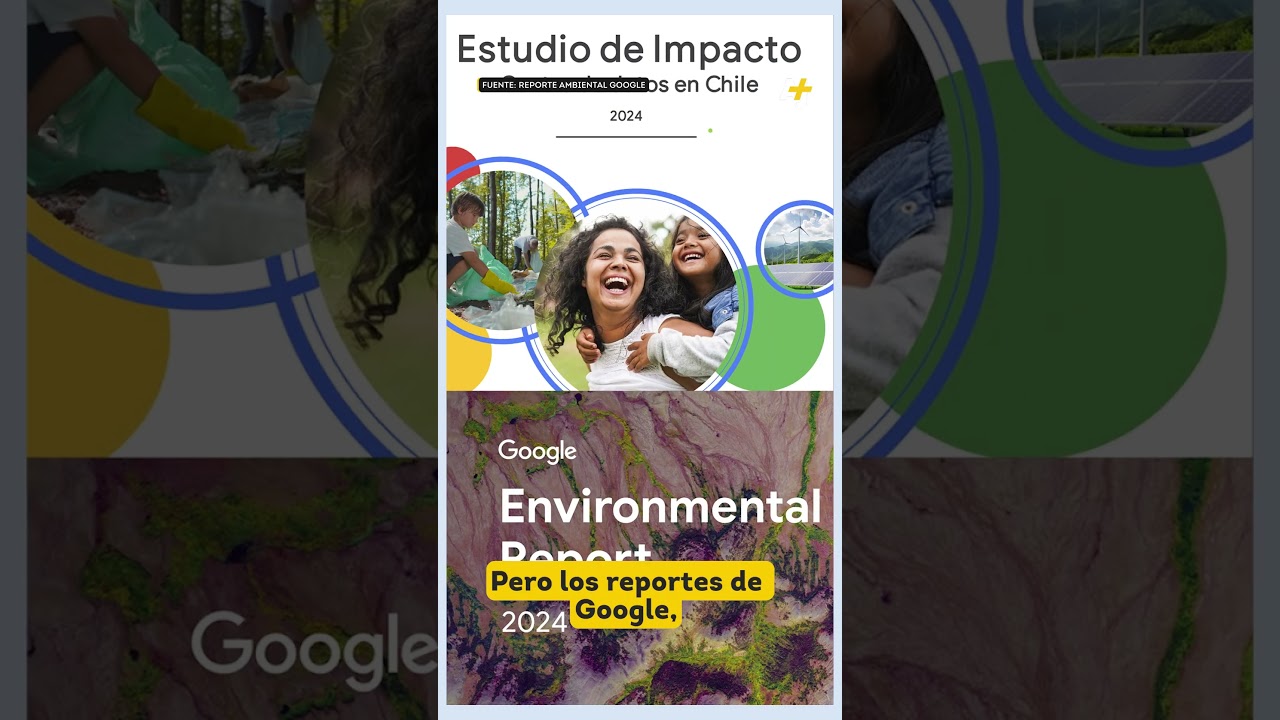Click the yellow plus logo icon

click(x=798, y=90)
